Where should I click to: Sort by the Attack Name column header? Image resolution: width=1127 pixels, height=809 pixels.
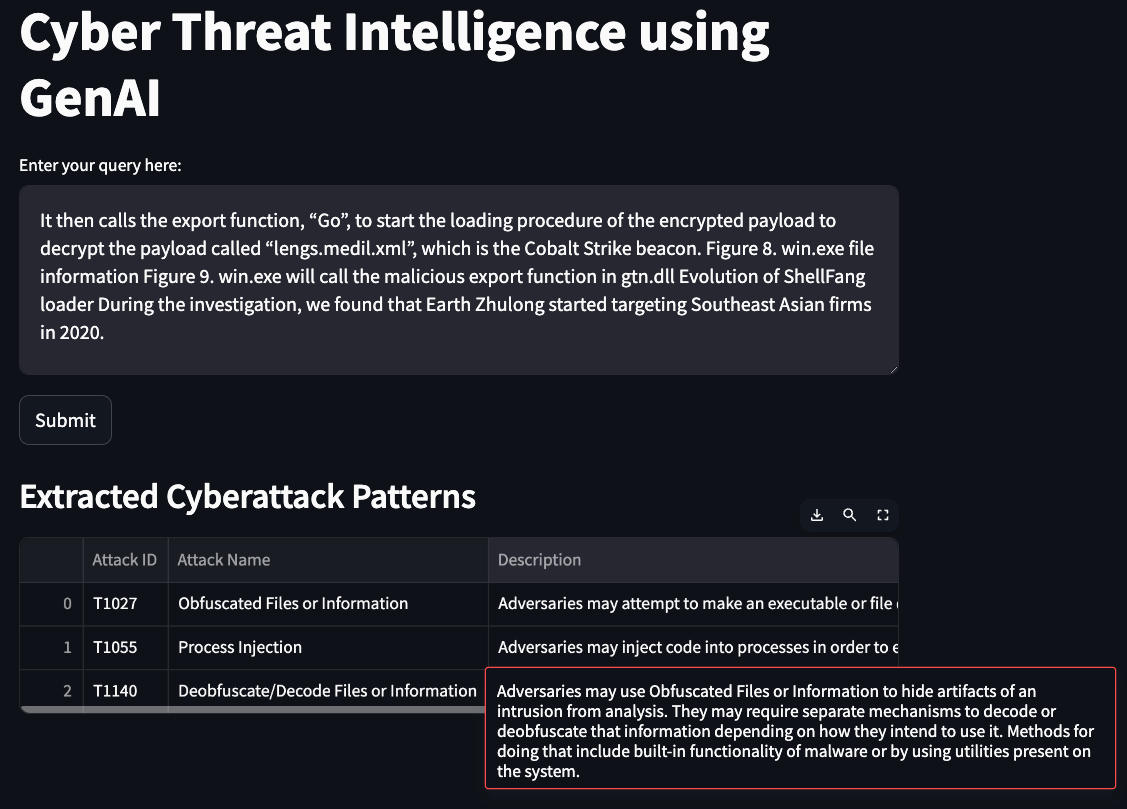click(x=223, y=560)
